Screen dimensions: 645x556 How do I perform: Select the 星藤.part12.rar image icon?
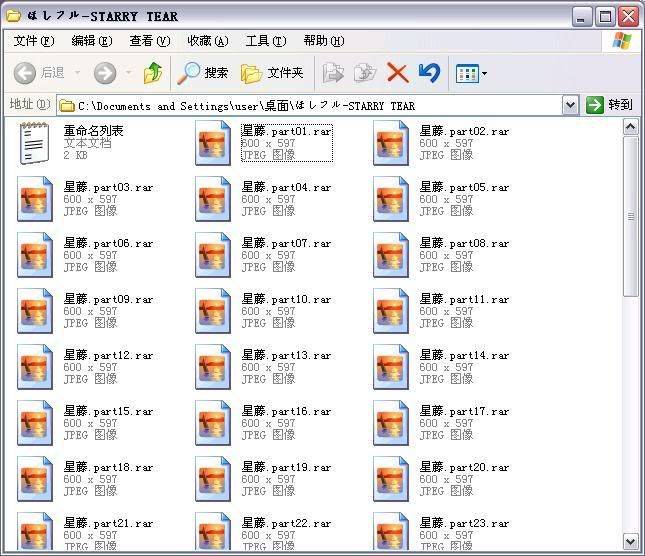[x=35, y=367]
